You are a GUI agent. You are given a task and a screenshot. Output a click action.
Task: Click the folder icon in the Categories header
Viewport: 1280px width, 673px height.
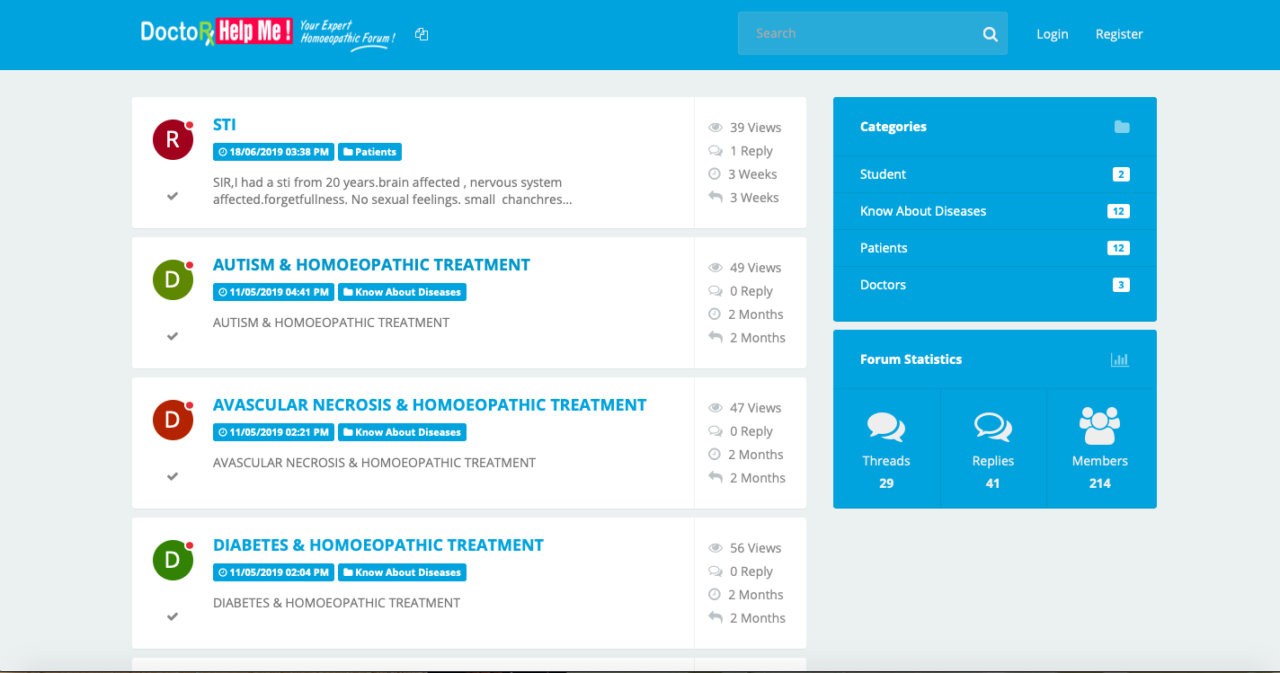point(1121,126)
